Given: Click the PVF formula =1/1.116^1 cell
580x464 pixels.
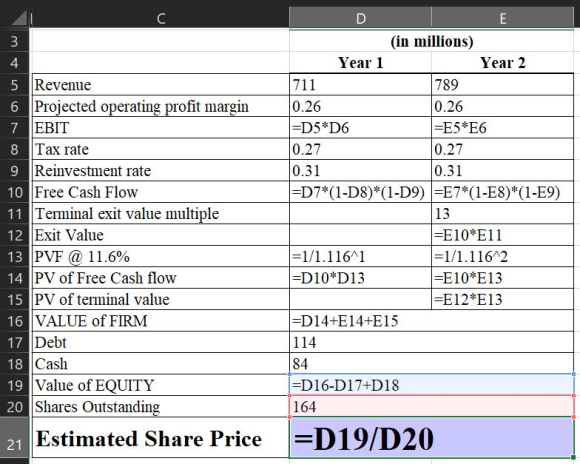Looking at the screenshot, I should click(360, 256).
